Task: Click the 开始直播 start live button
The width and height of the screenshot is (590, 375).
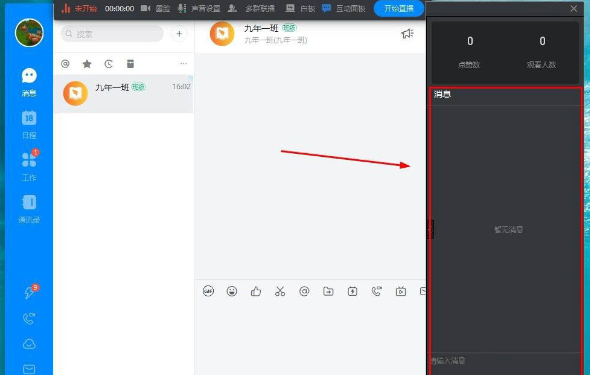Action: tap(399, 8)
